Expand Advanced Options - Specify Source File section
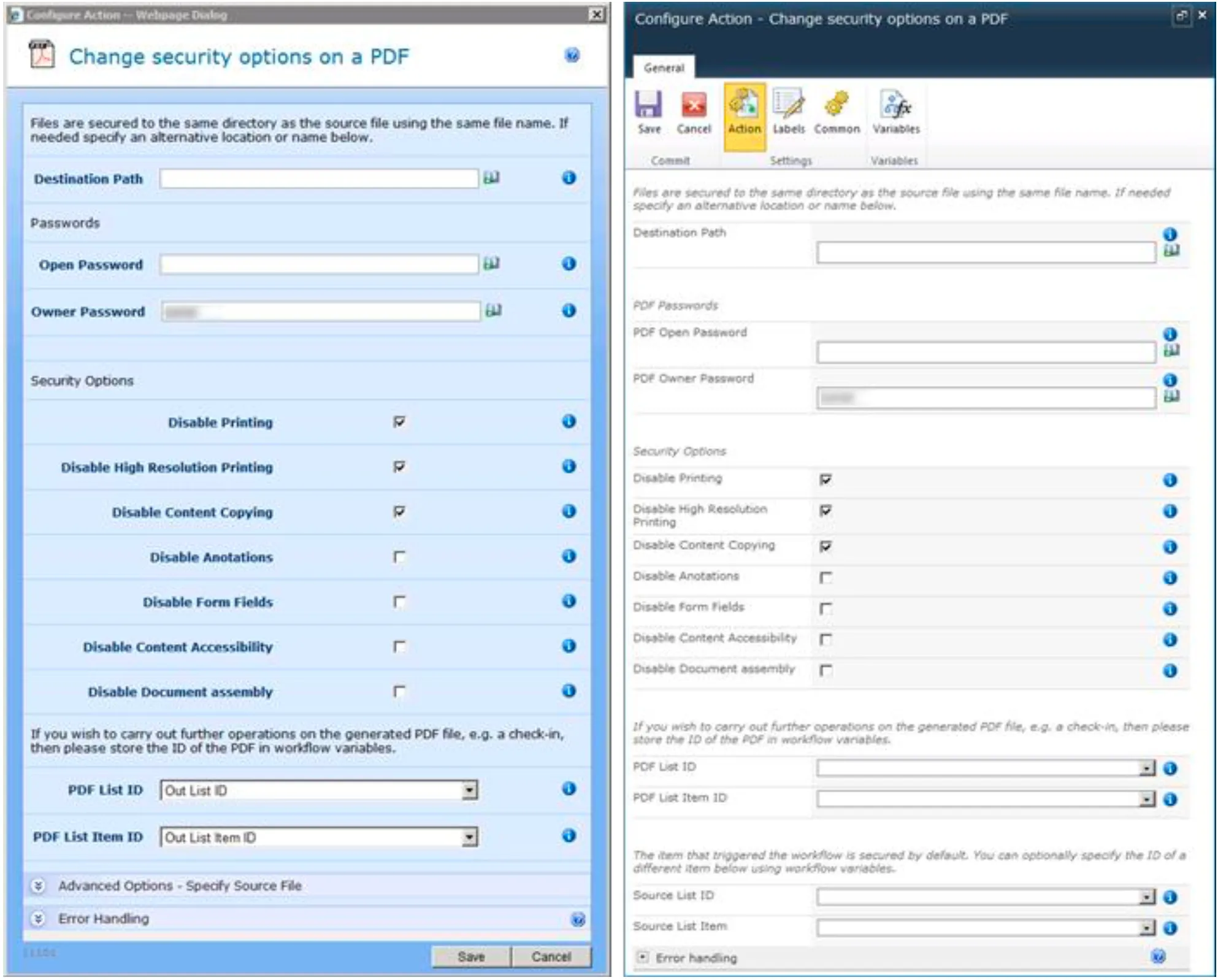Viewport: 1218px width, 980px height. [x=38, y=886]
